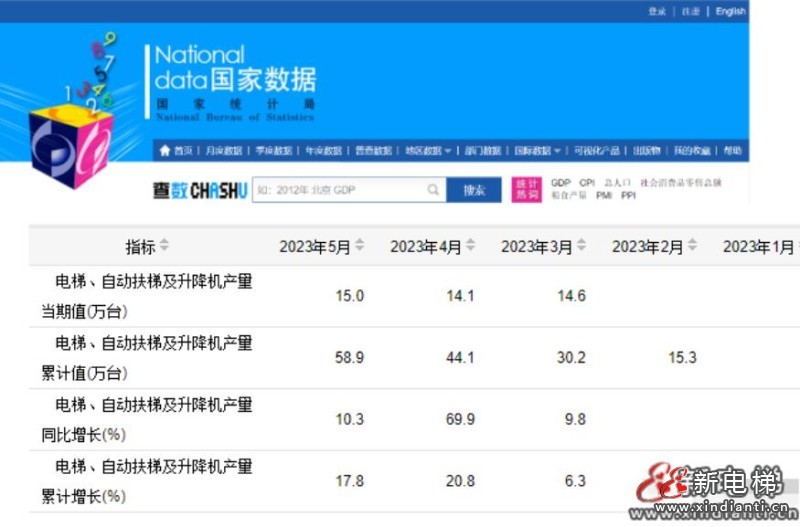
Task: Switch language via the English link
Action: pos(730,11)
